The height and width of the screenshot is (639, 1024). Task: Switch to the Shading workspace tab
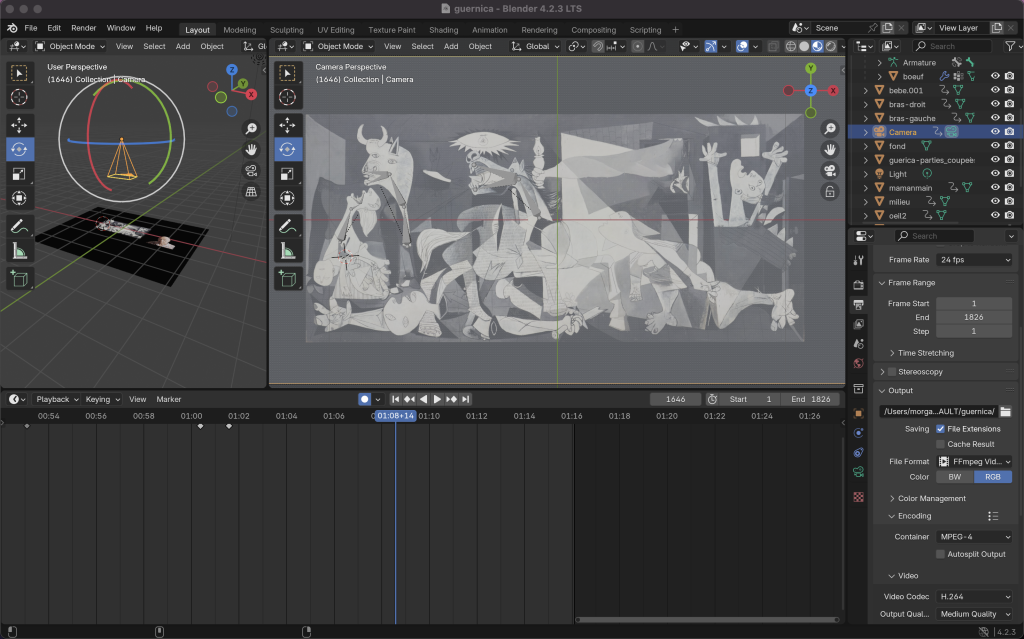tap(443, 30)
